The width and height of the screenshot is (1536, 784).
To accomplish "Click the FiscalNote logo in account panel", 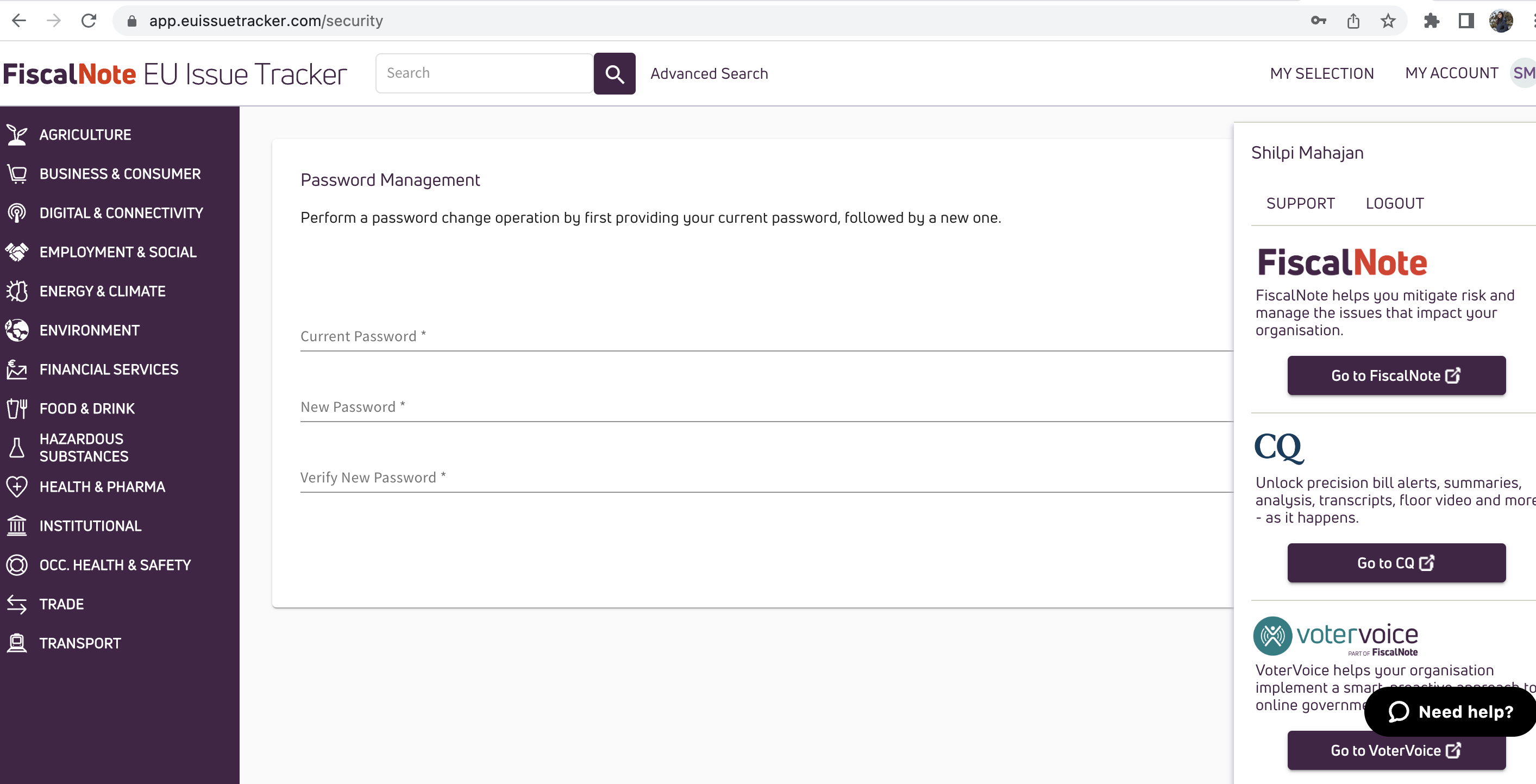I will point(1341,262).
